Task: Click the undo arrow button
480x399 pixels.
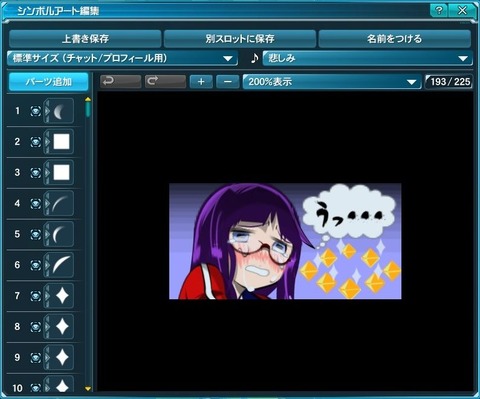Action: tap(120, 81)
